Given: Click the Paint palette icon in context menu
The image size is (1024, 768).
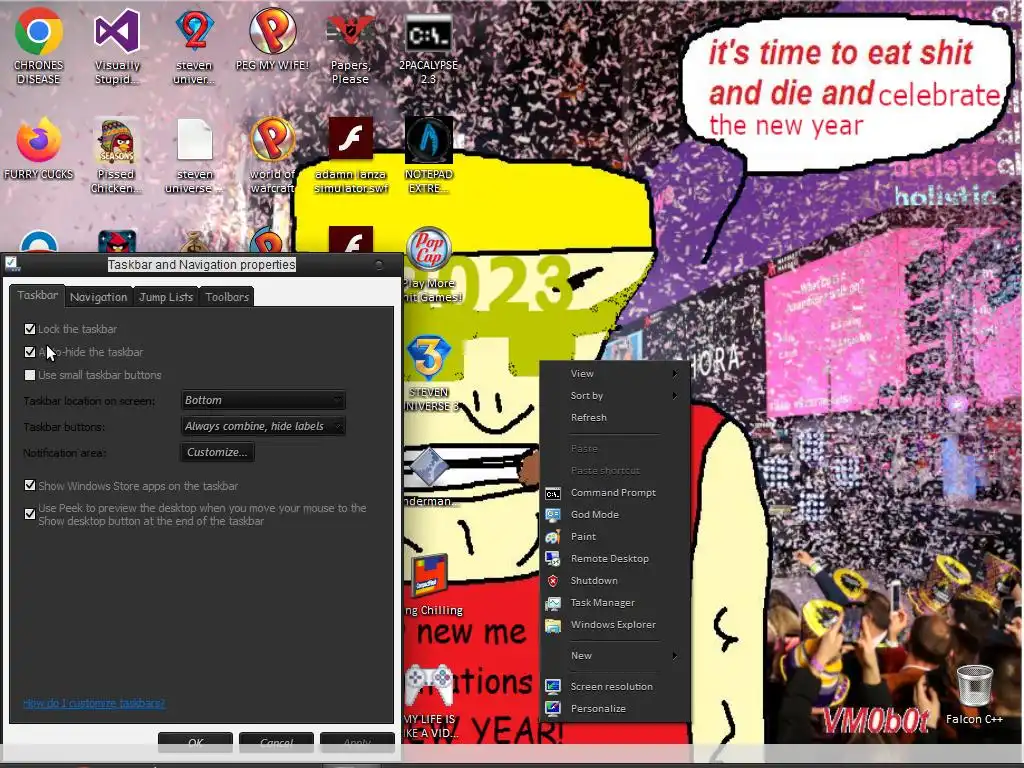Looking at the screenshot, I should click(552, 537).
